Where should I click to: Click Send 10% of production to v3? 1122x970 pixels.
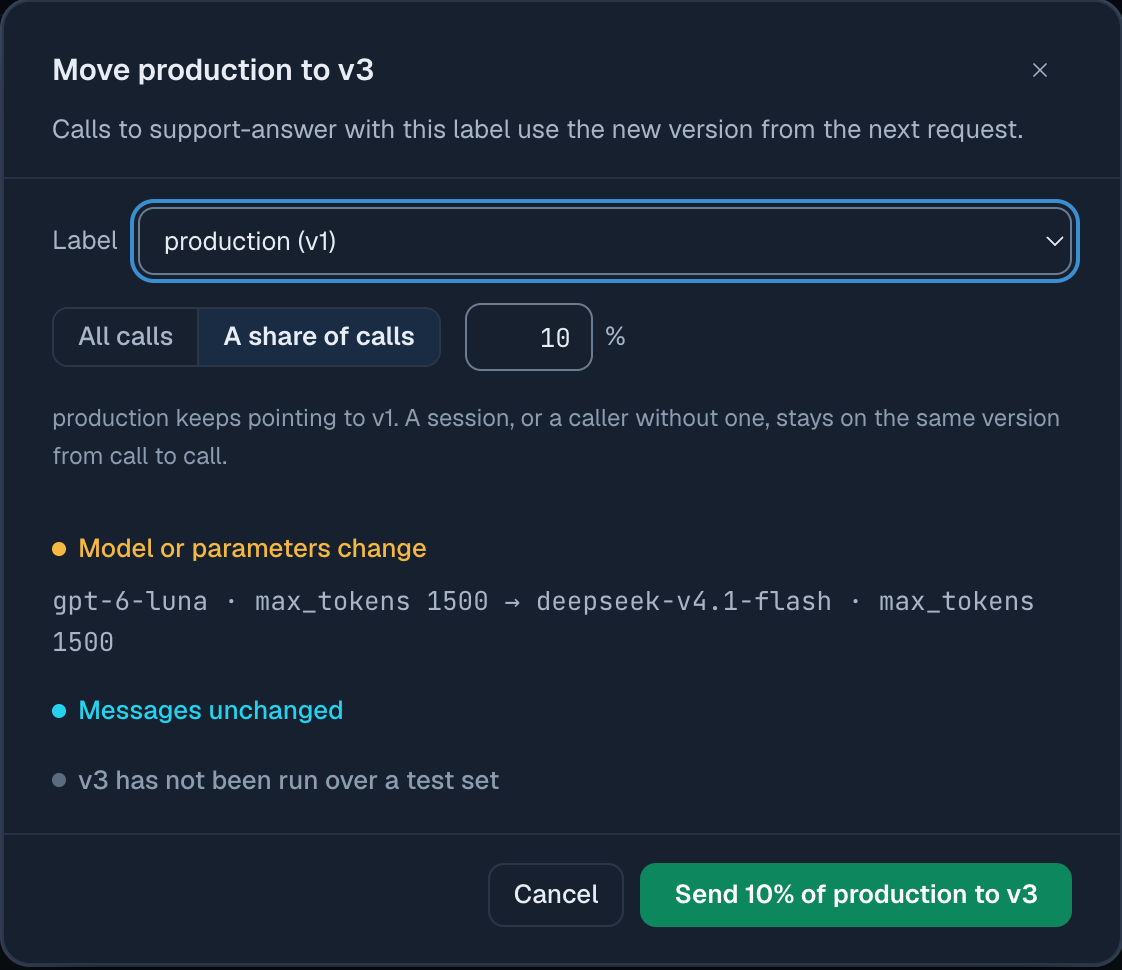(x=856, y=894)
